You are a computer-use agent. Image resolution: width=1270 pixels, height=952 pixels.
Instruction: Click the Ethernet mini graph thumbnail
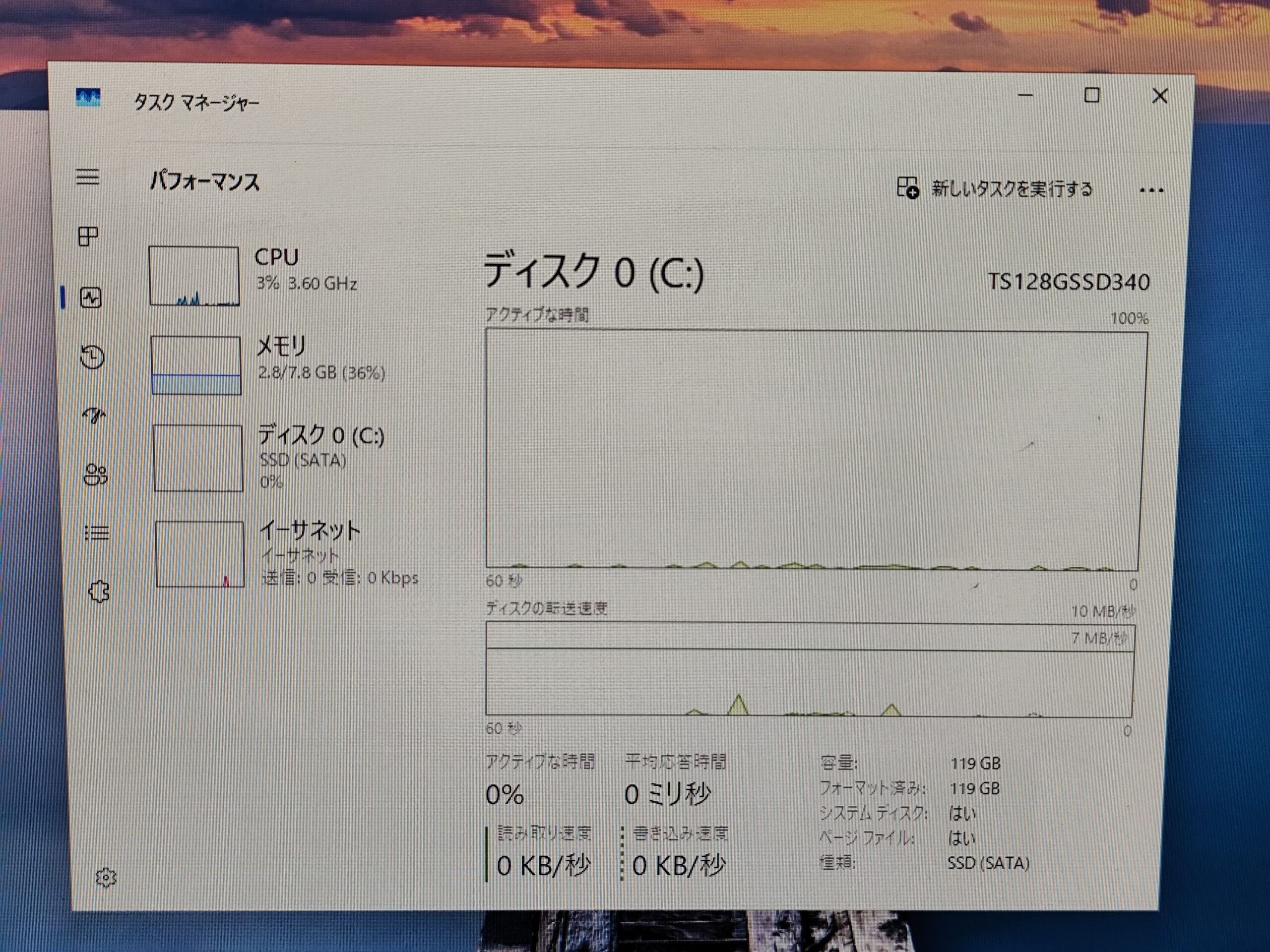[200, 554]
